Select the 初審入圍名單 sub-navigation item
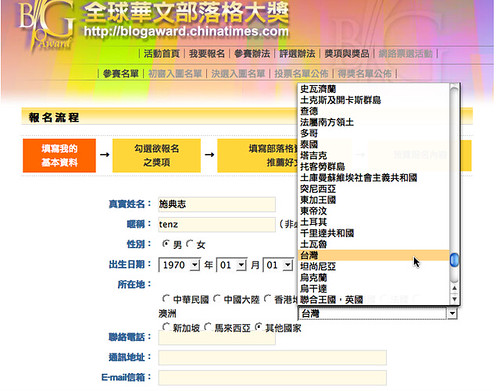The width and height of the screenshot is (500, 391). [x=175, y=74]
